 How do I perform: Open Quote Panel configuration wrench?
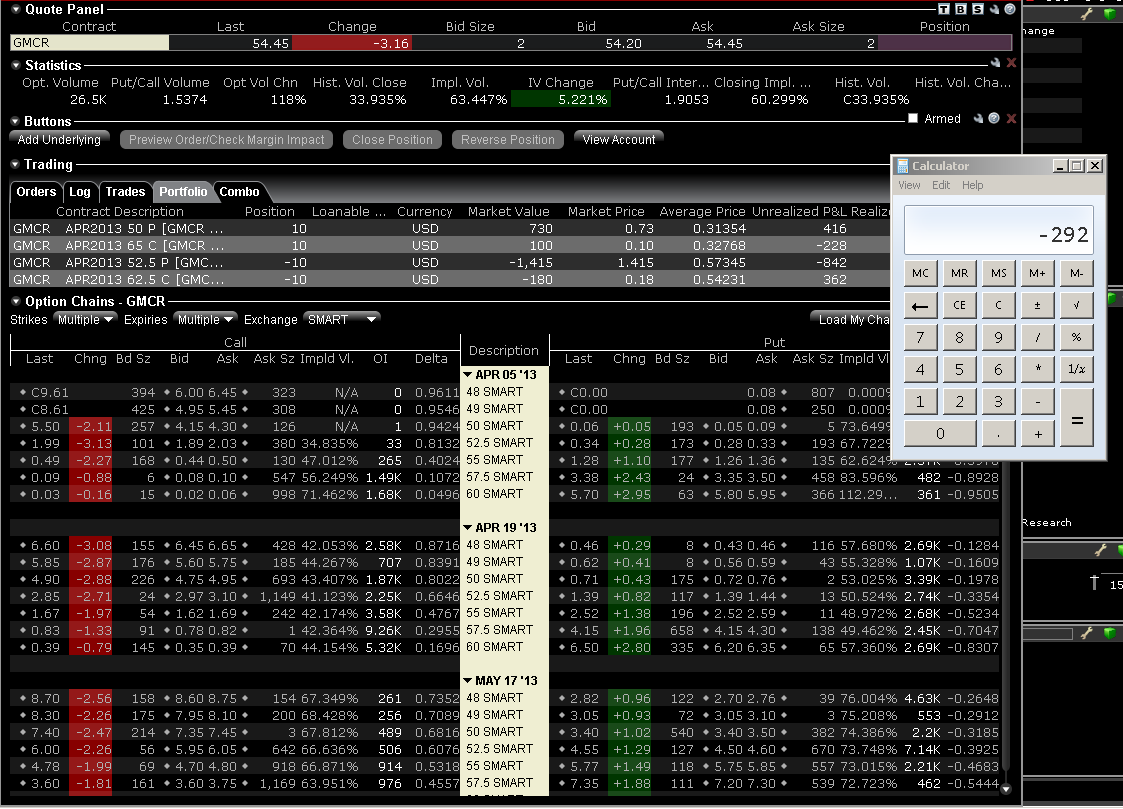(x=994, y=9)
